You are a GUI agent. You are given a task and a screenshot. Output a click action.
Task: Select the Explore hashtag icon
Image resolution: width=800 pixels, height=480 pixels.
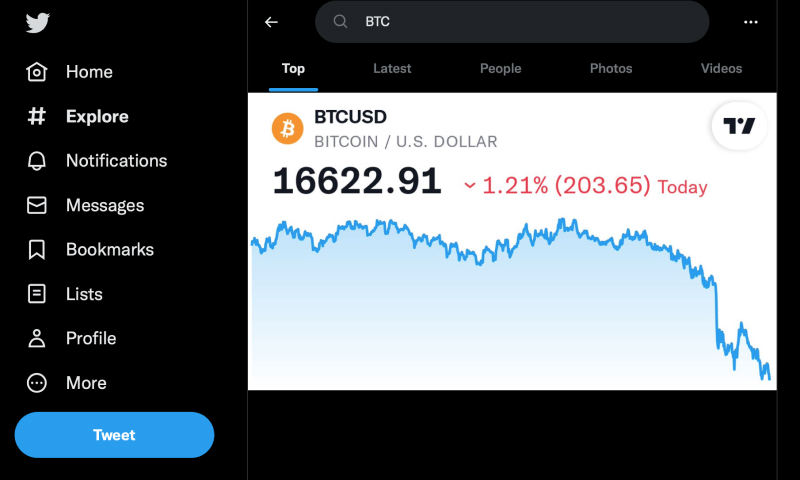37,116
